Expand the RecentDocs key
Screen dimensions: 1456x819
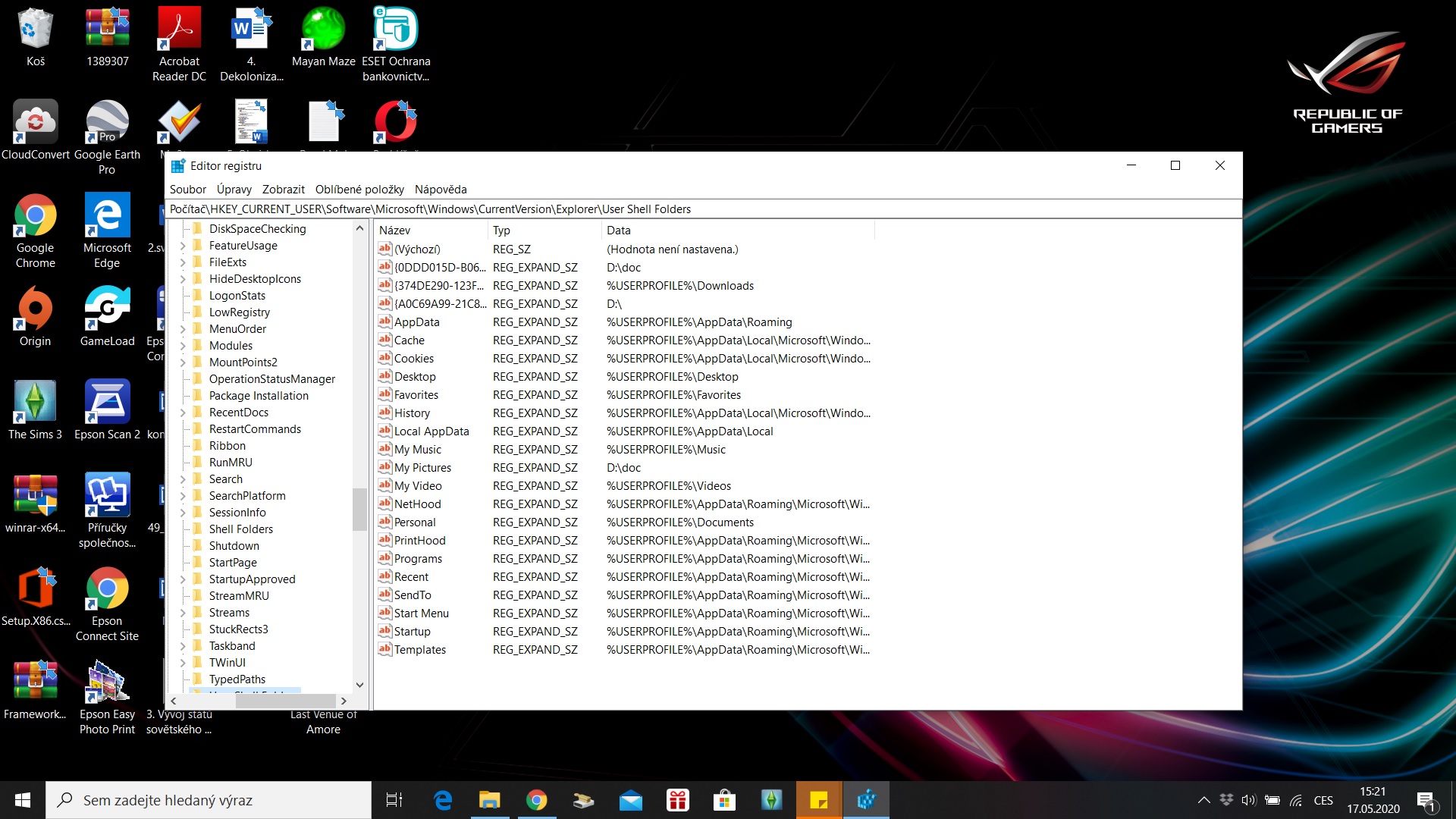point(183,413)
